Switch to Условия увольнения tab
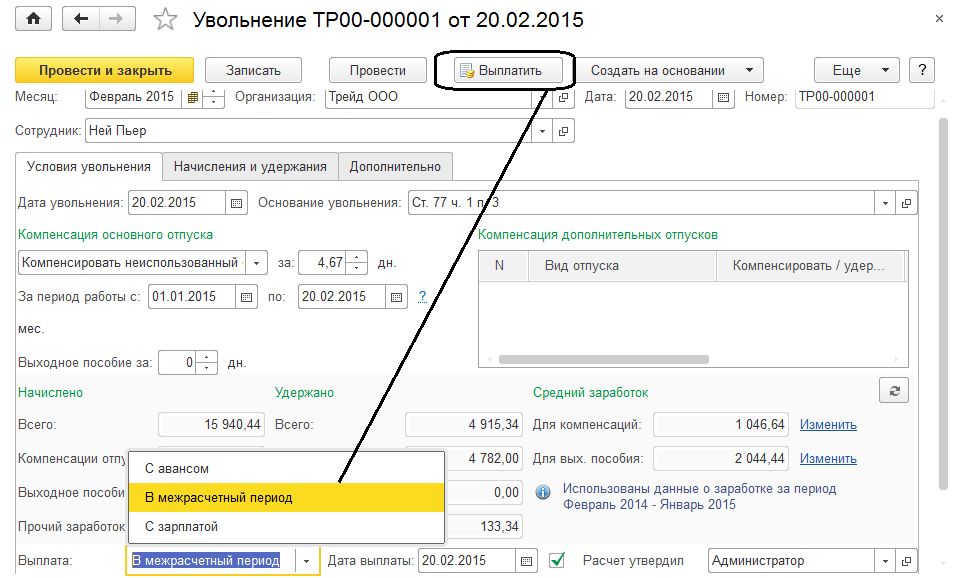 tap(88, 167)
